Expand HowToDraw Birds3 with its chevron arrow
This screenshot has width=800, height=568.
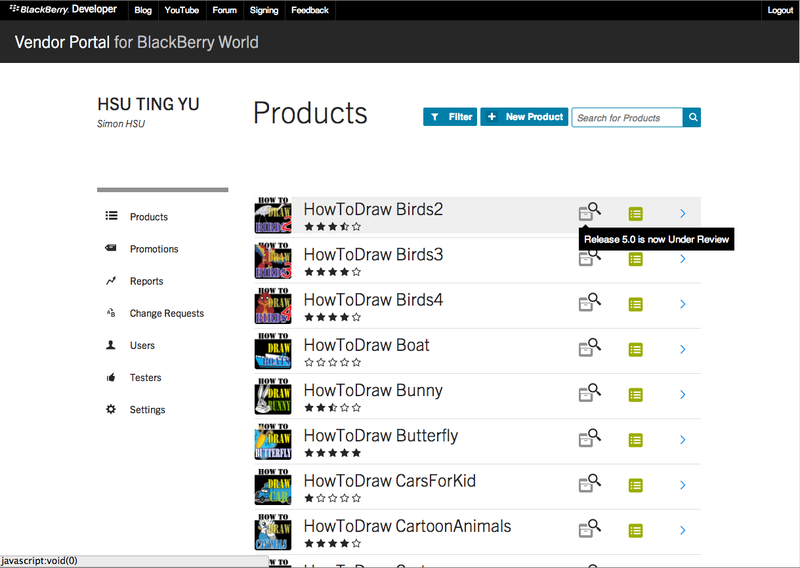683,259
